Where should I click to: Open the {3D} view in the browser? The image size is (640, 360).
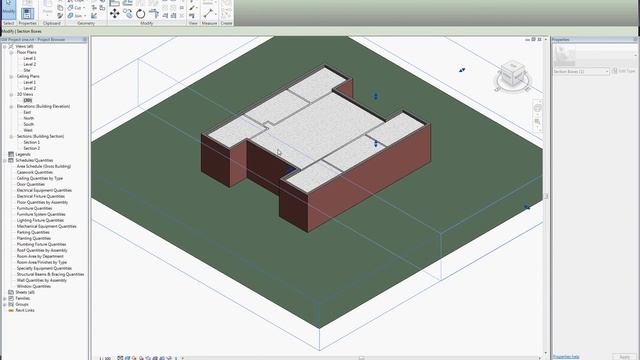[27, 100]
